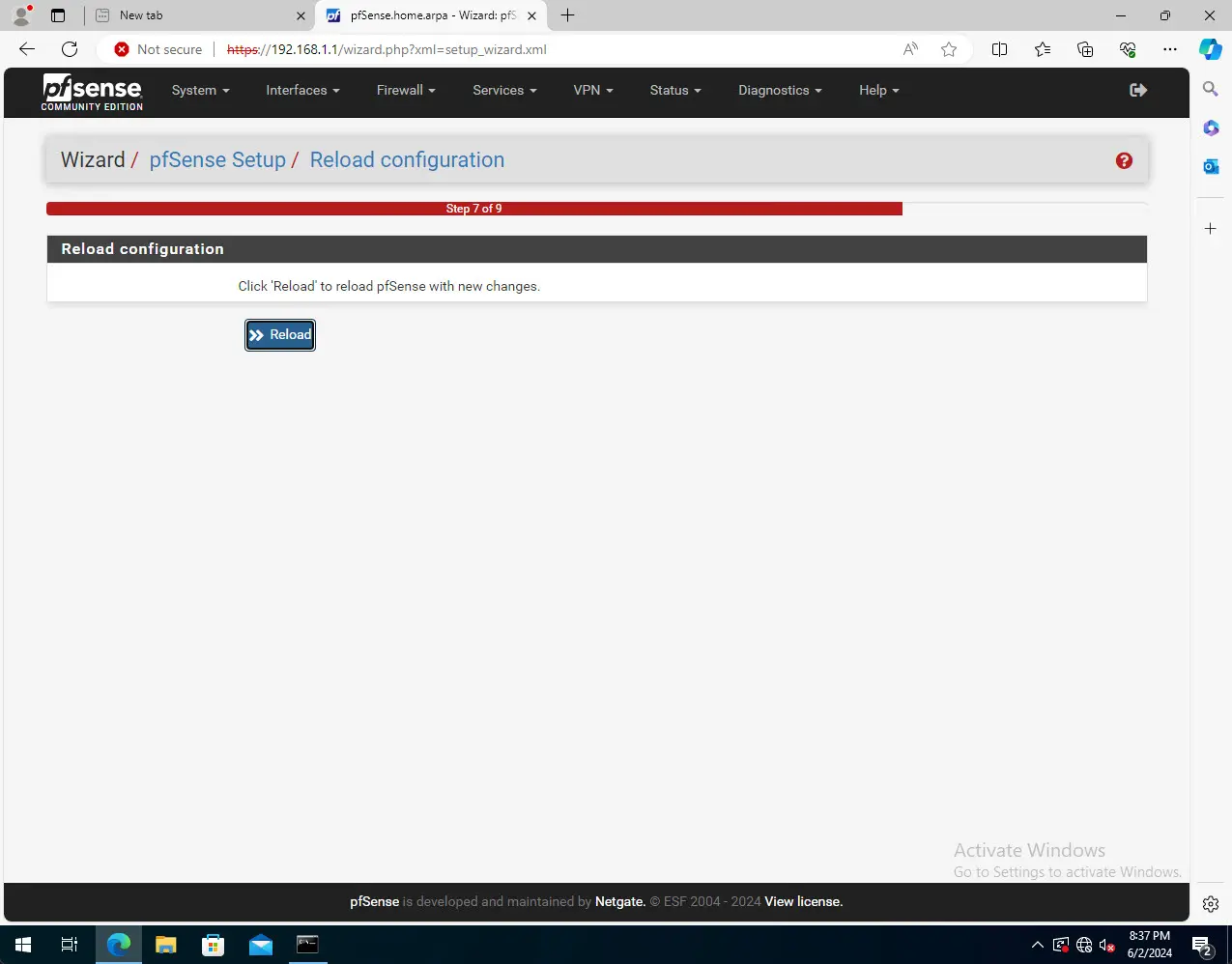Expand the Firewall menu

coord(406,90)
